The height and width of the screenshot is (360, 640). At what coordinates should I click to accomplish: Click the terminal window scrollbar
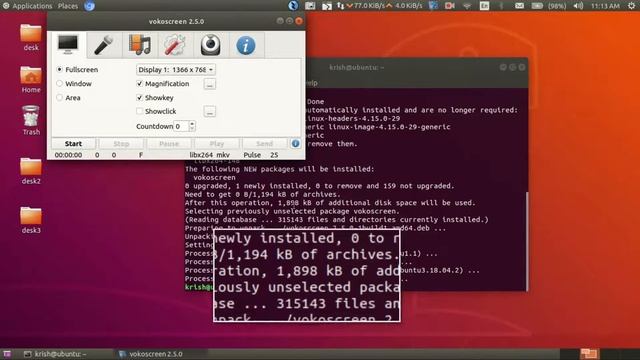click(x=526, y=241)
